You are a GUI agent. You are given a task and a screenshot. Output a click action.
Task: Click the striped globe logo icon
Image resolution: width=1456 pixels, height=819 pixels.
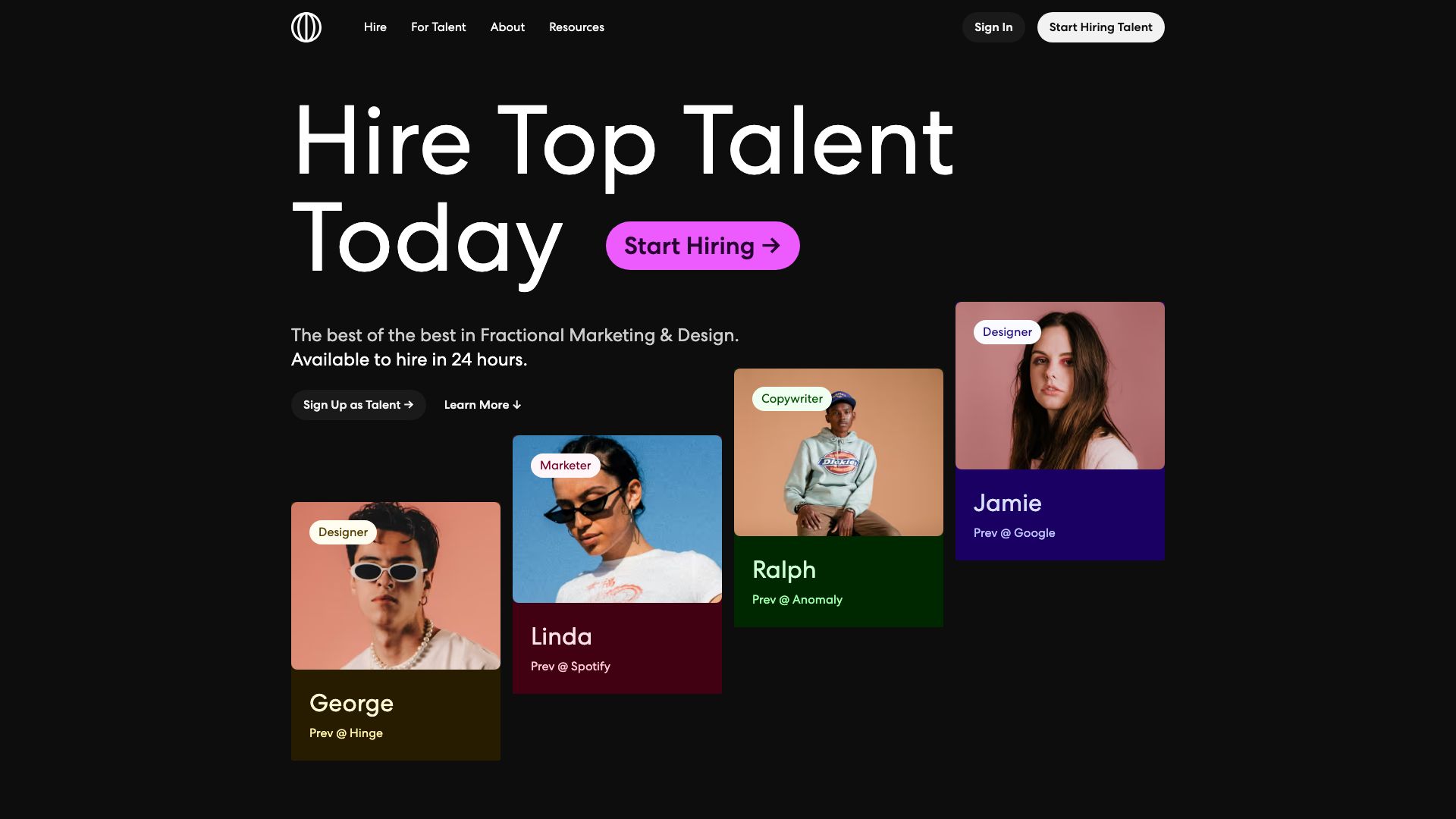(x=306, y=27)
